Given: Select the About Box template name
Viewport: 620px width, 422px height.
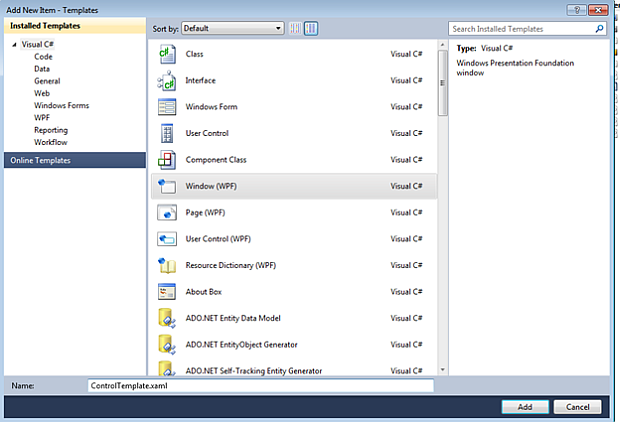Looking at the screenshot, I should [204, 292].
